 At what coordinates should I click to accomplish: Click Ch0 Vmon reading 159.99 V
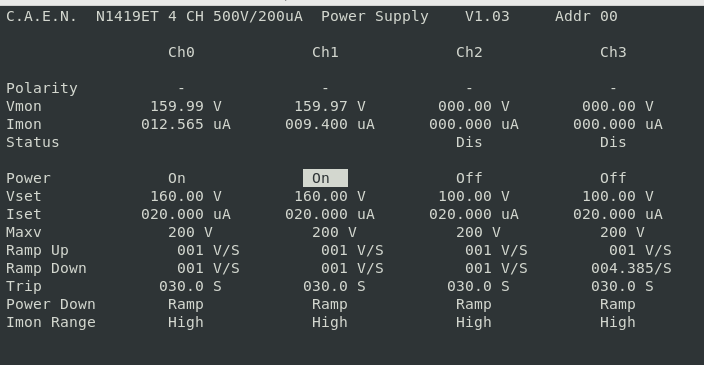pos(186,106)
